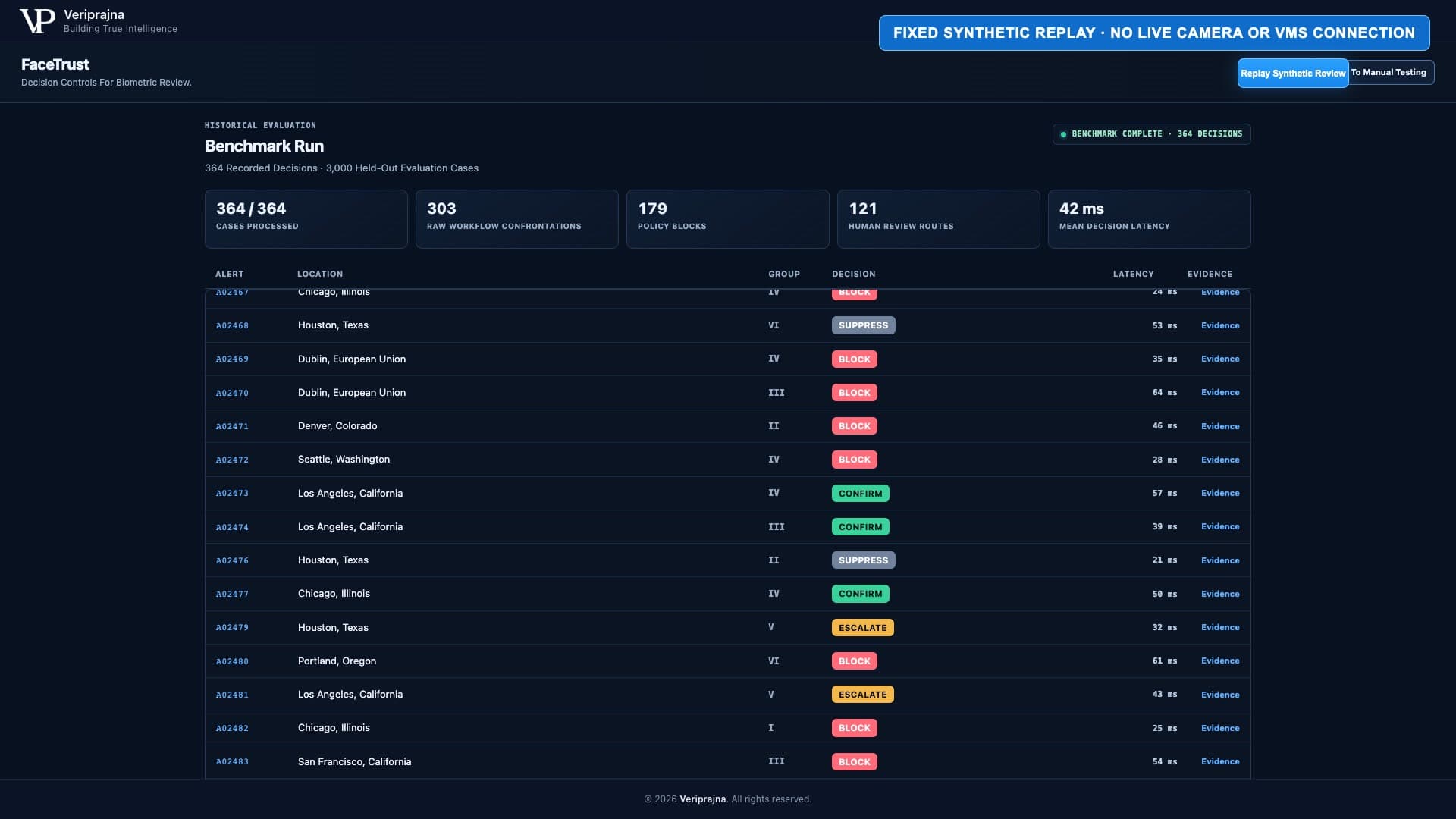1456x819 pixels.
Task: Click the Veriprajna VP logo icon
Action: pos(37,21)
